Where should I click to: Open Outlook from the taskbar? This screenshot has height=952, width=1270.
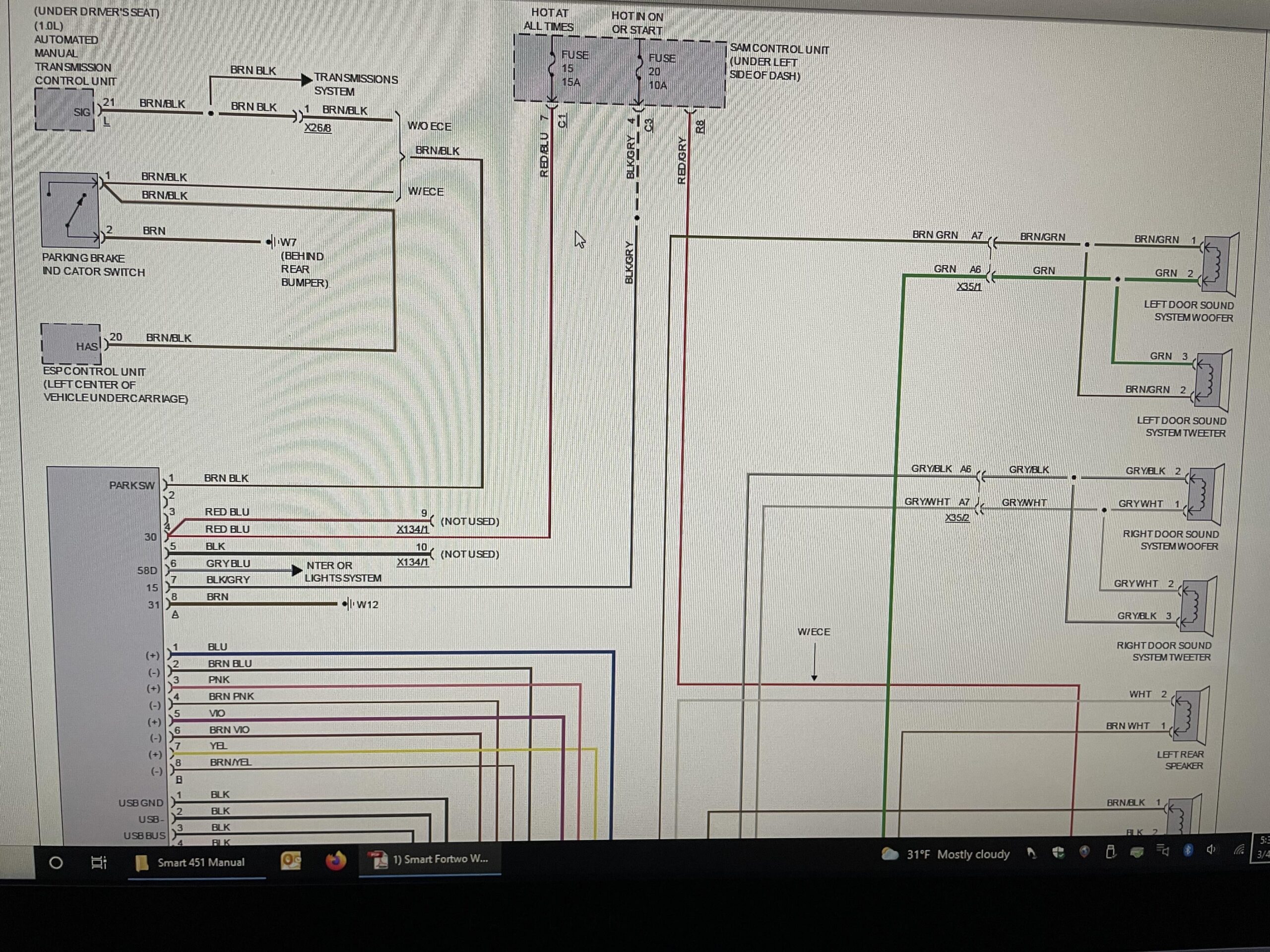coord(291,861)
